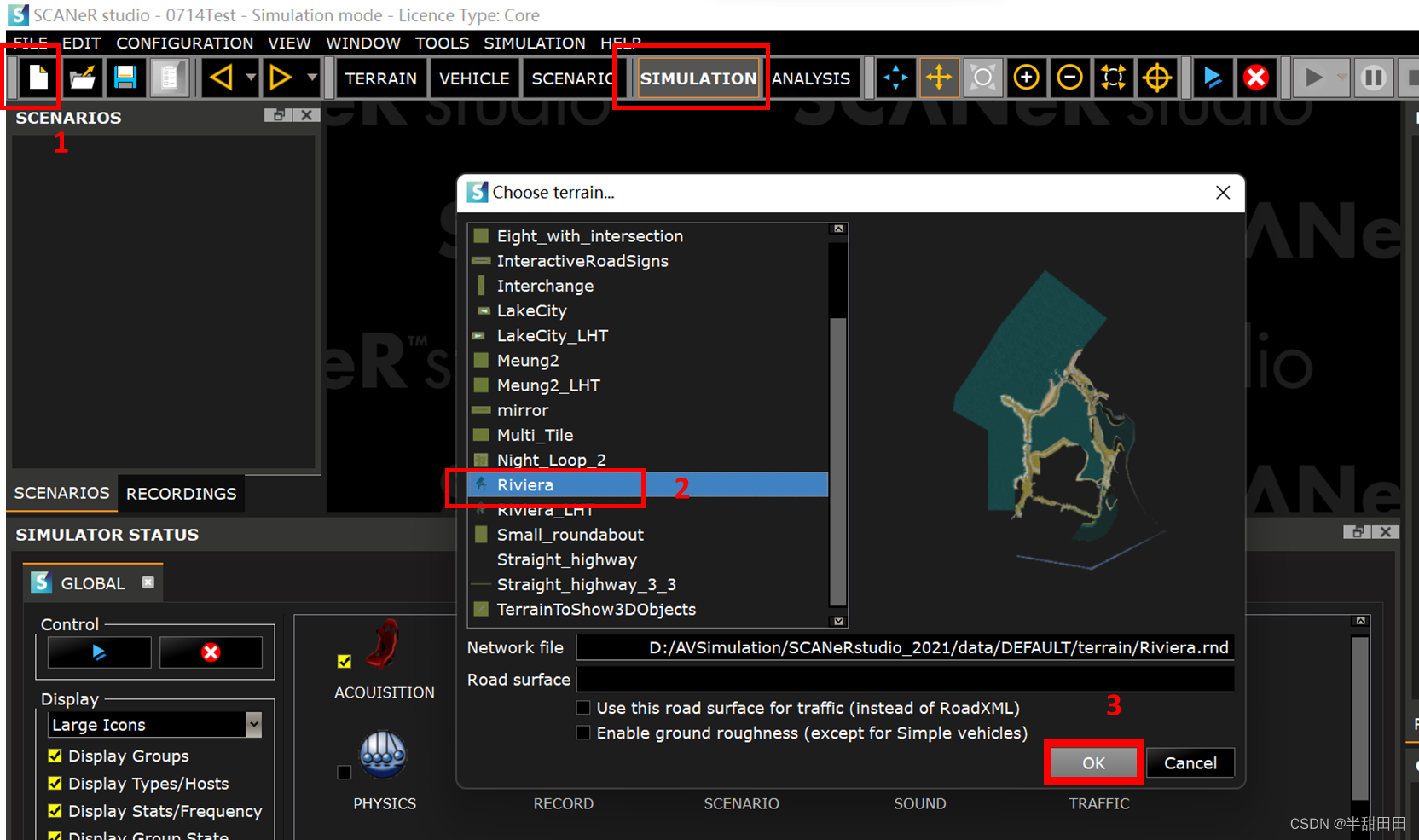Open the EDIT menu
Image resolution: width=1419 pixels, height=840 pixels.
click(81, 43)
